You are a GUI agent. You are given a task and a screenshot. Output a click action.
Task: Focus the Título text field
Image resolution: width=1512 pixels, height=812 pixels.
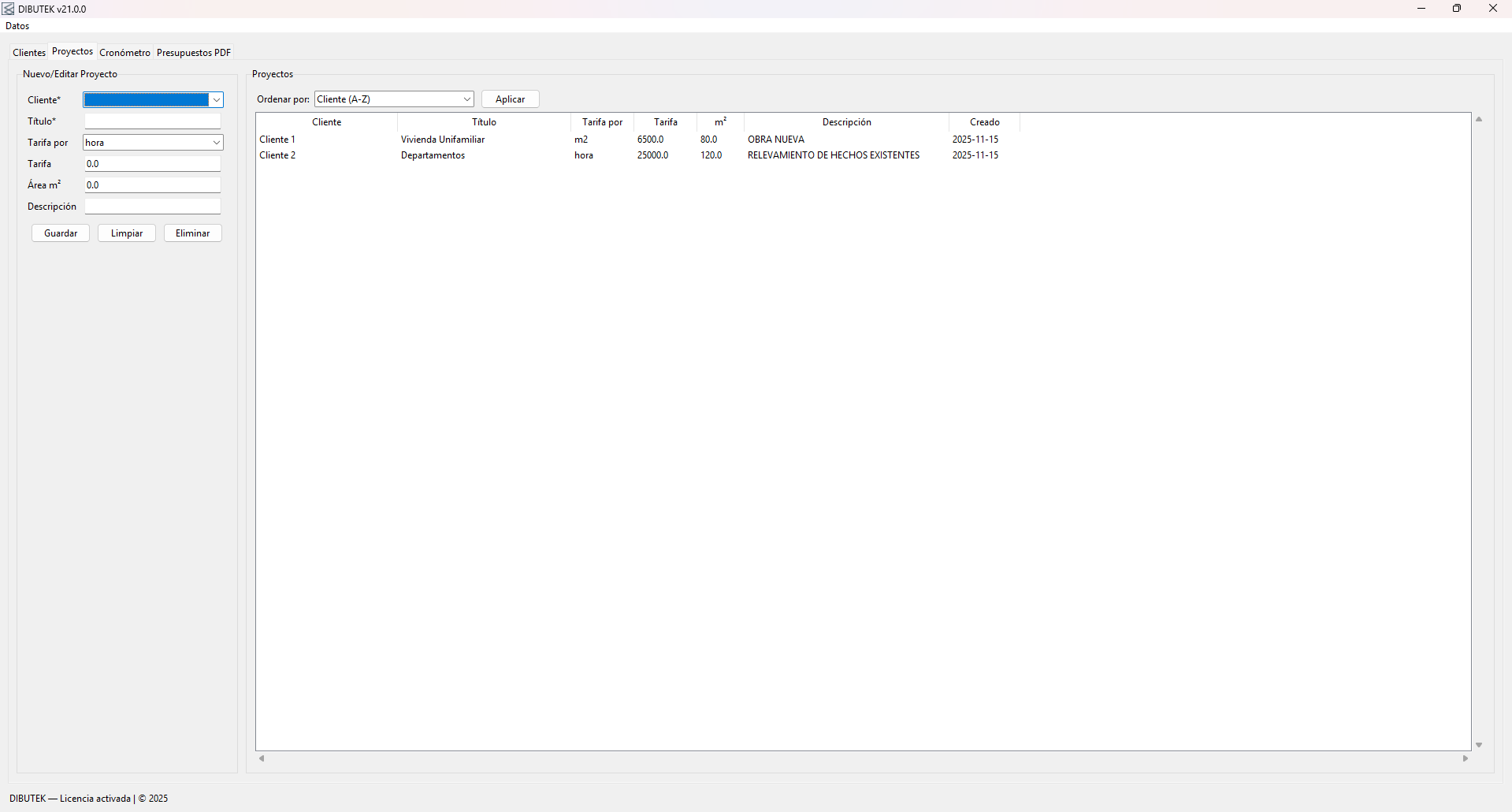[x=153, y=121]
